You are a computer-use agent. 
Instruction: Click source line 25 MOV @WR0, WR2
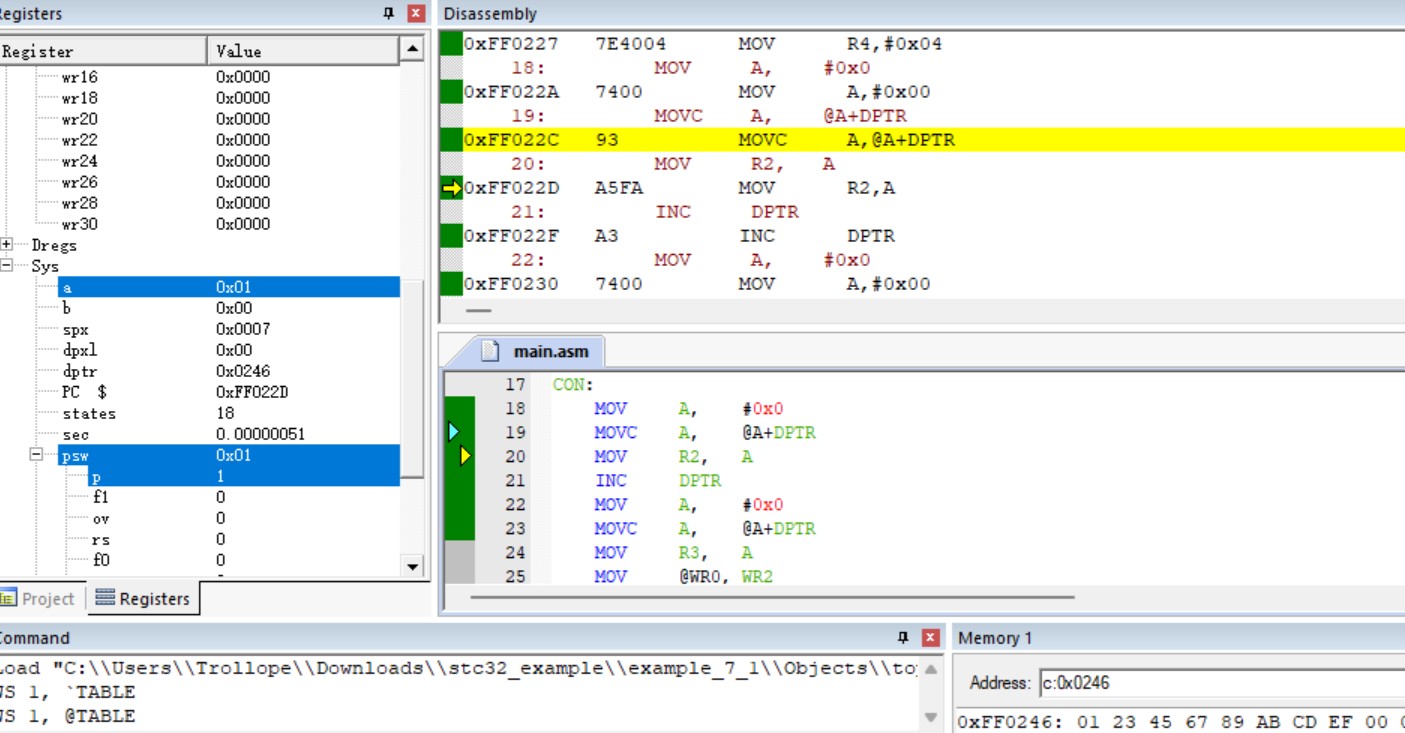click(684, 576)
